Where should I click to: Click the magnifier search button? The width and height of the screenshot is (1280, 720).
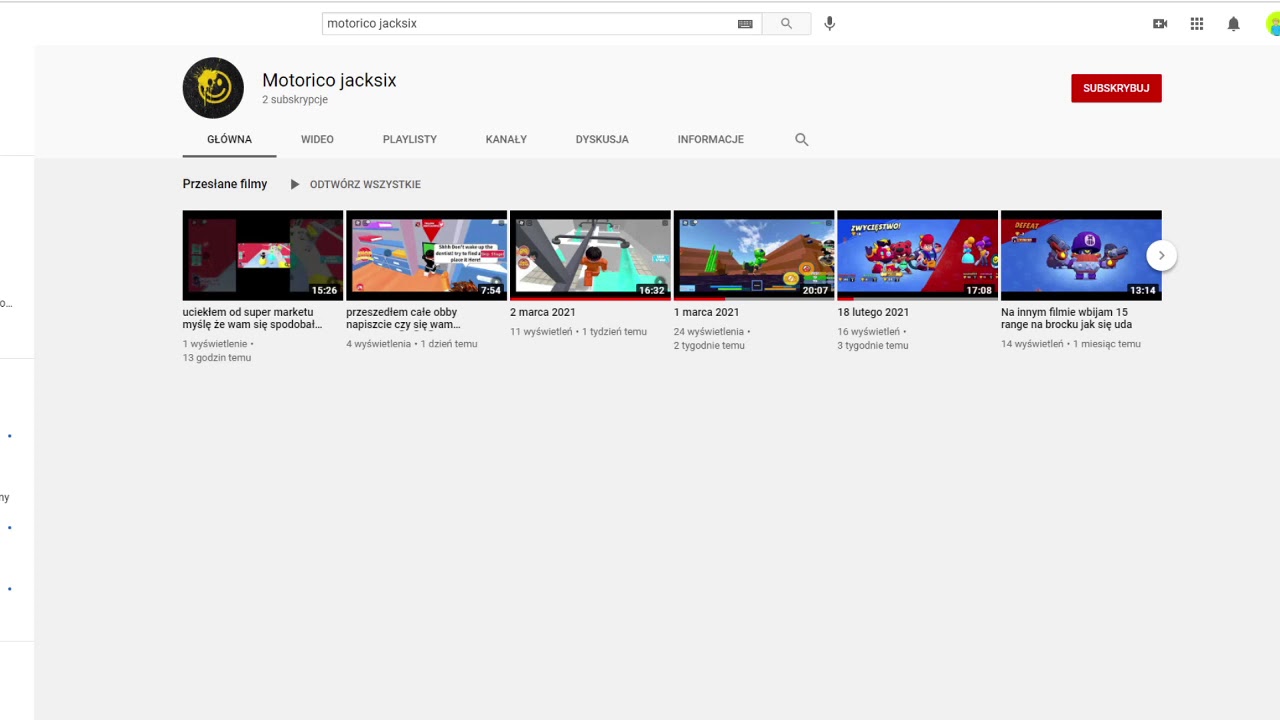click(x=786, y=23)
